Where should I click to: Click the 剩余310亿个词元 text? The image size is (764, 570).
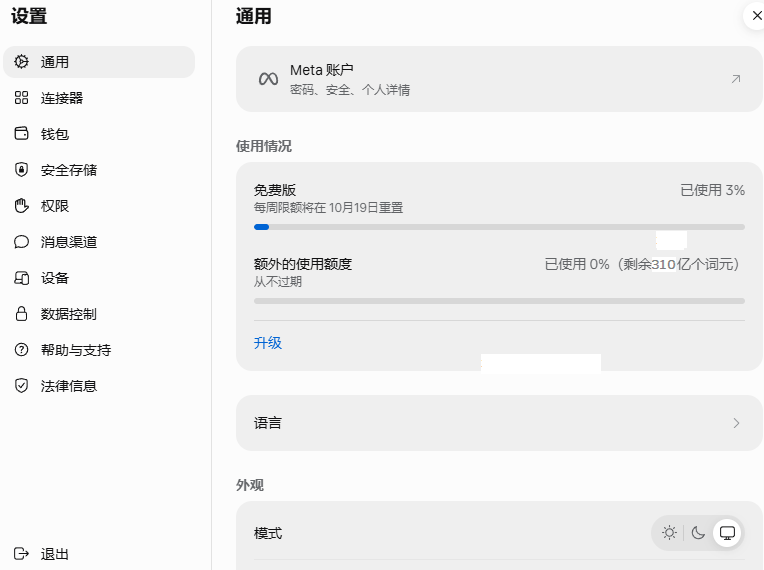678,264
